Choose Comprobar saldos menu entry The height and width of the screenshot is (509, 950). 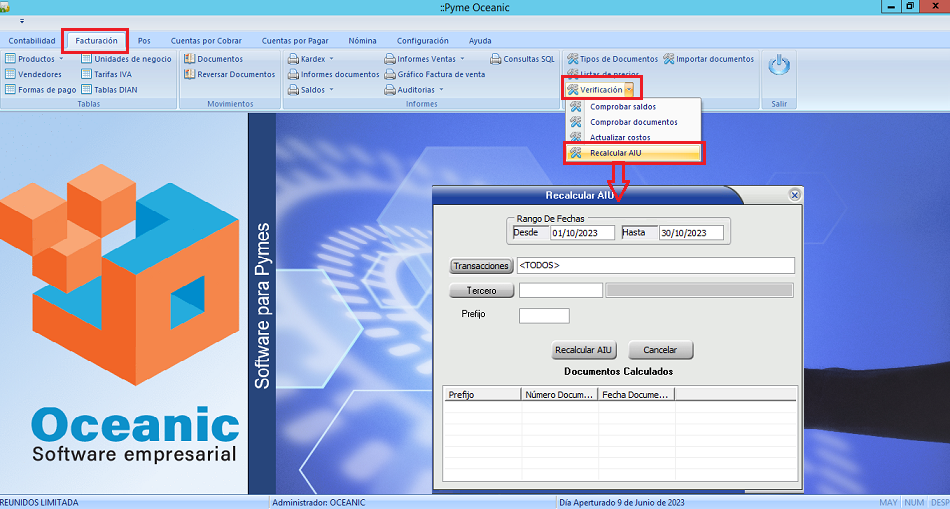(x=633, y=107)
